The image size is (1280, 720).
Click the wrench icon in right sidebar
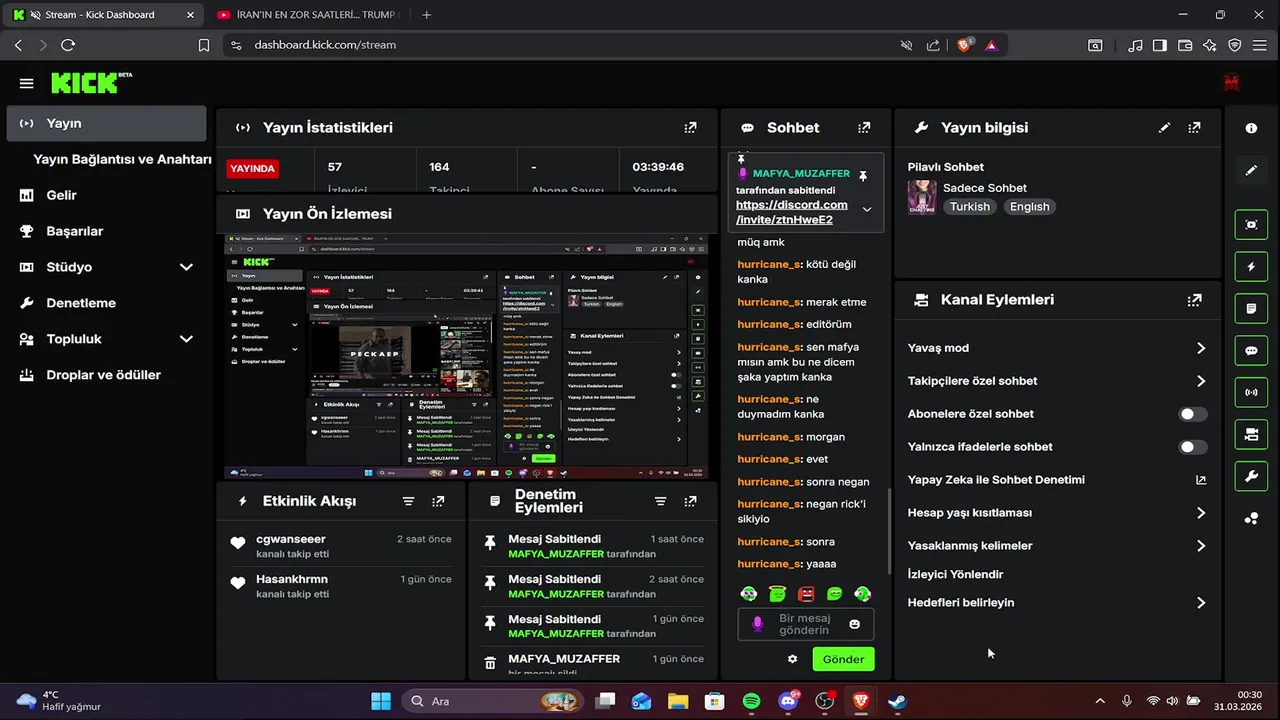(1251, 476)
